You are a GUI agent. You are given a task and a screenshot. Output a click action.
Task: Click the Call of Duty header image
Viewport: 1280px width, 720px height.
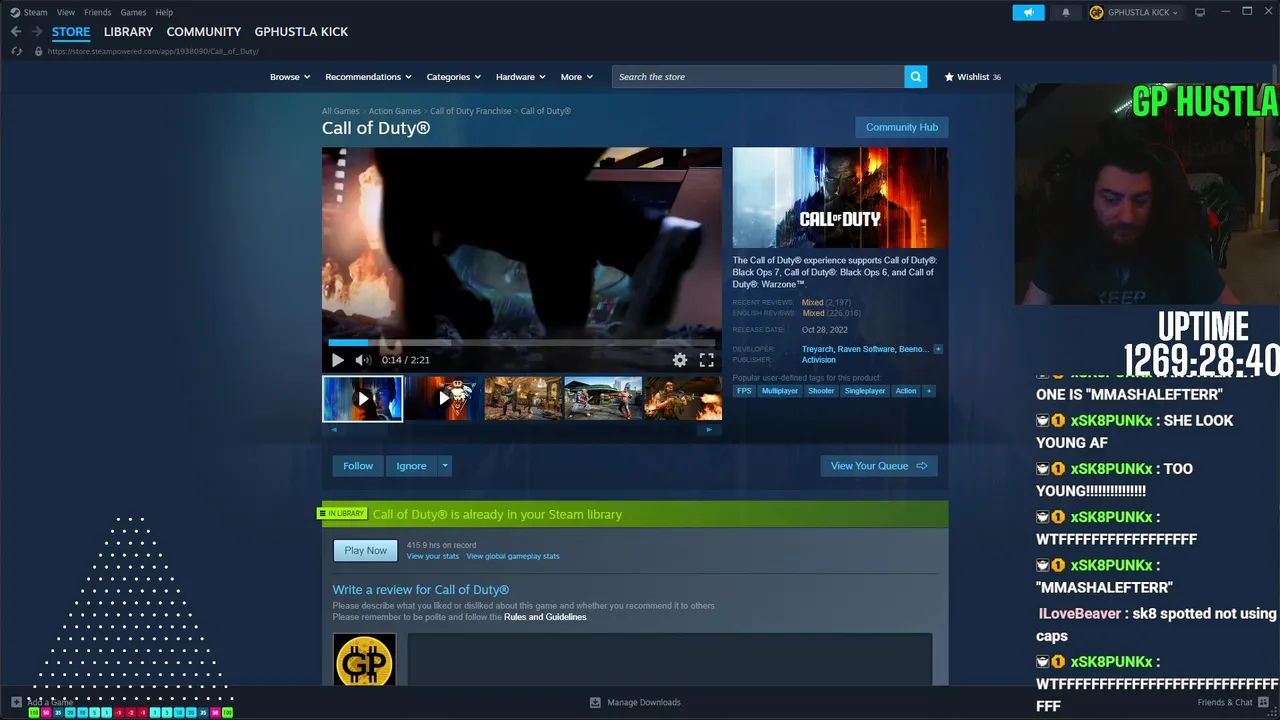point(840,198)
